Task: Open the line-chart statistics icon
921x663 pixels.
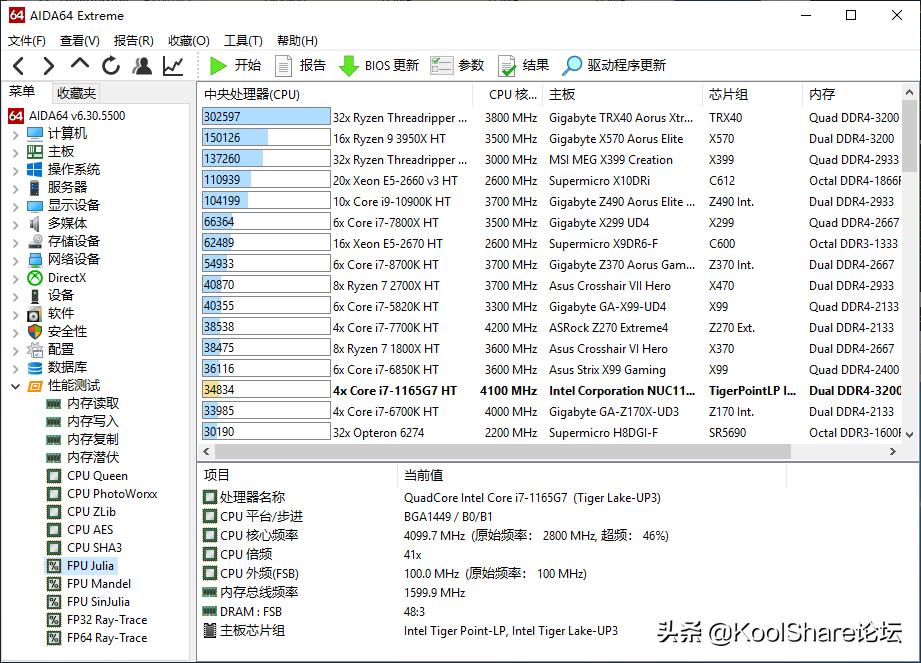Action: [x=171, y=65]
